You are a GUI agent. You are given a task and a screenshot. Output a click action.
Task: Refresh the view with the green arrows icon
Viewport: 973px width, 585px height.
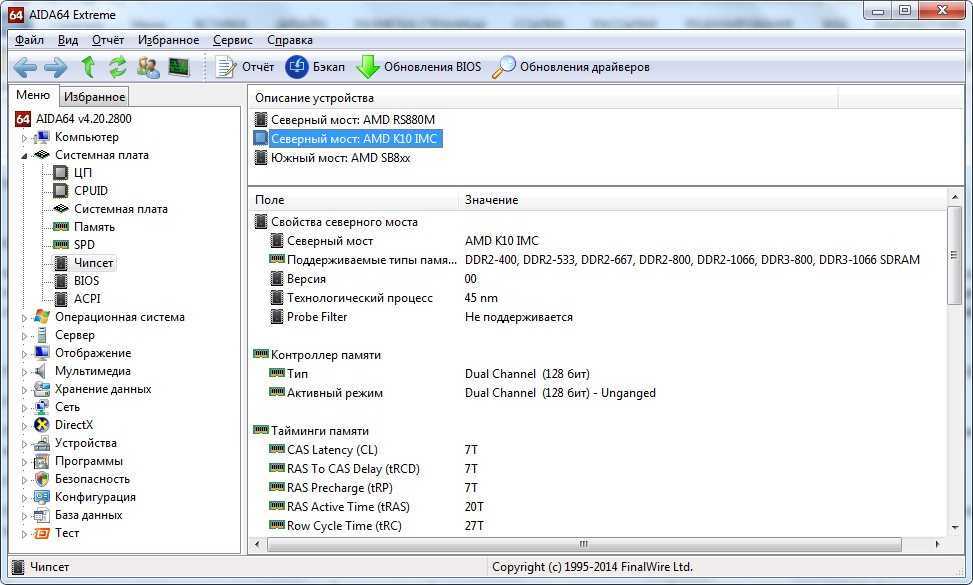click(117, 67)
